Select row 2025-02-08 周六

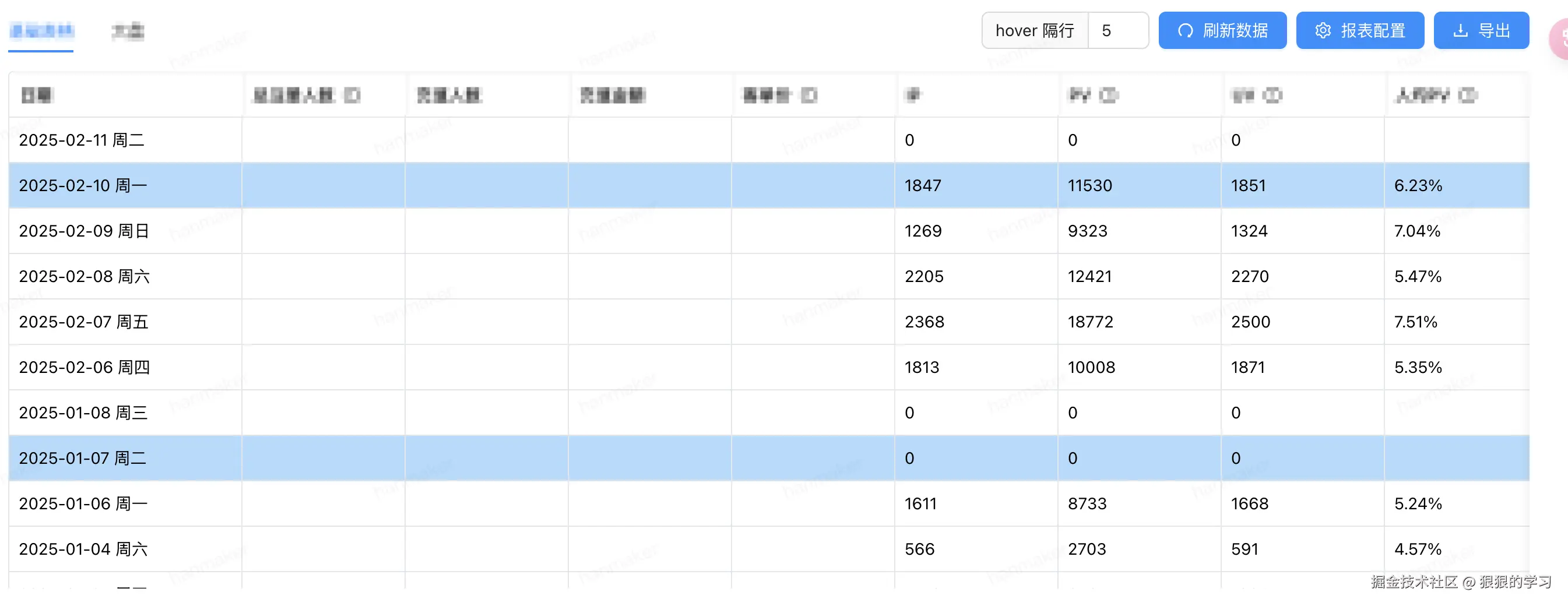click(x=769, y=276)
